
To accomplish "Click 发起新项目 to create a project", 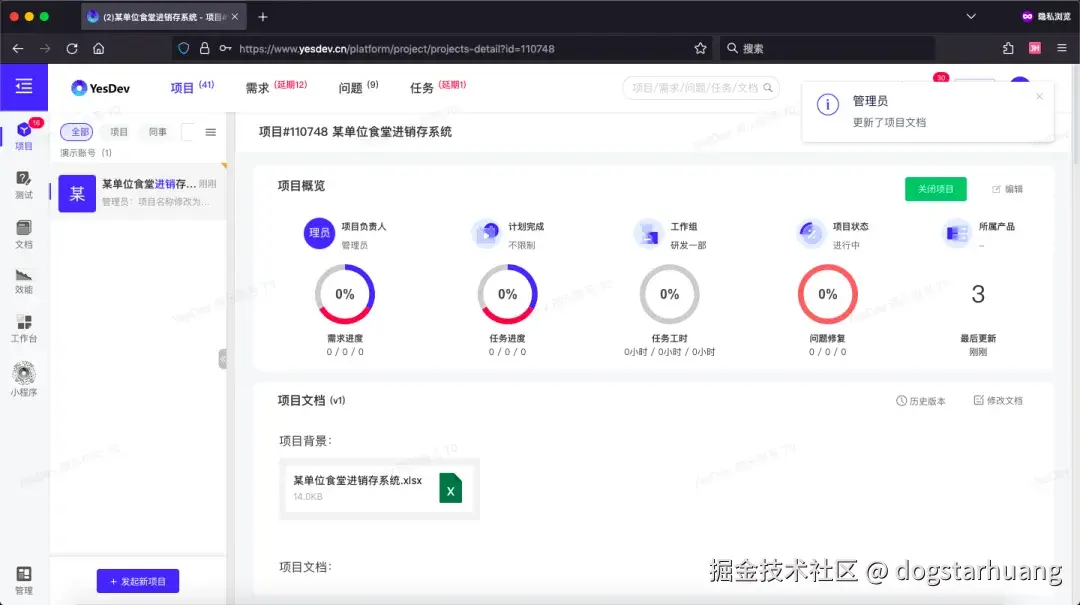I will coord(137,580).
